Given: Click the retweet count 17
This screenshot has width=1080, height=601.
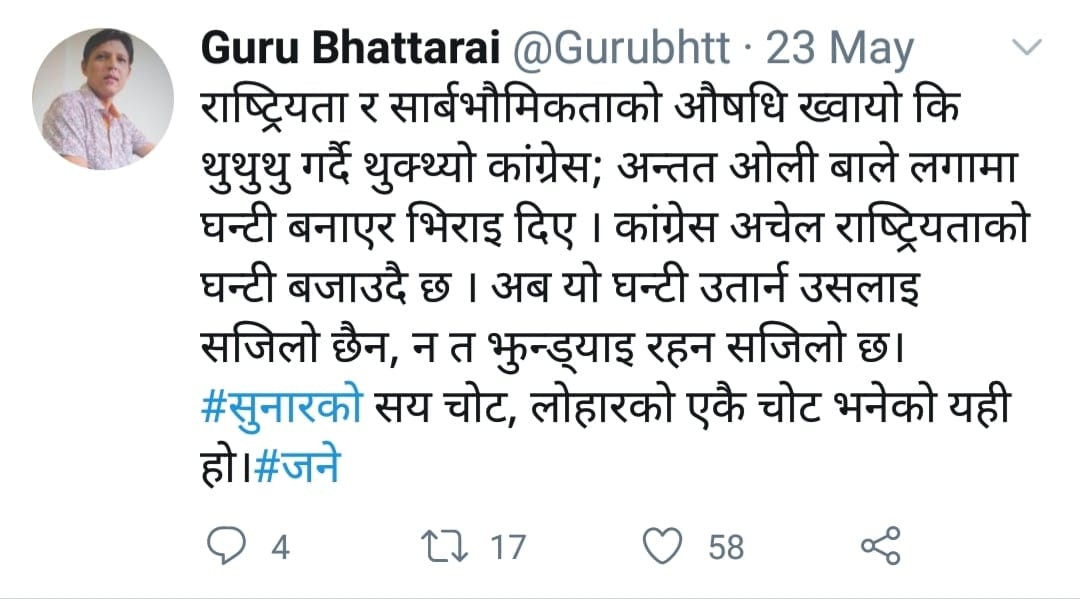Looking at the screenshot, I should pos(507,547).
